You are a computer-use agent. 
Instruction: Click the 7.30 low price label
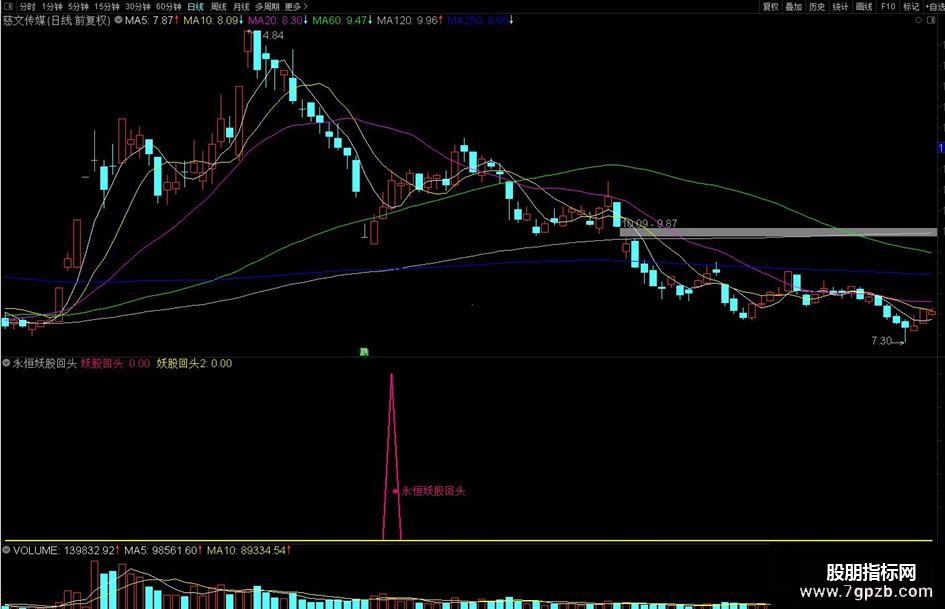881,341
